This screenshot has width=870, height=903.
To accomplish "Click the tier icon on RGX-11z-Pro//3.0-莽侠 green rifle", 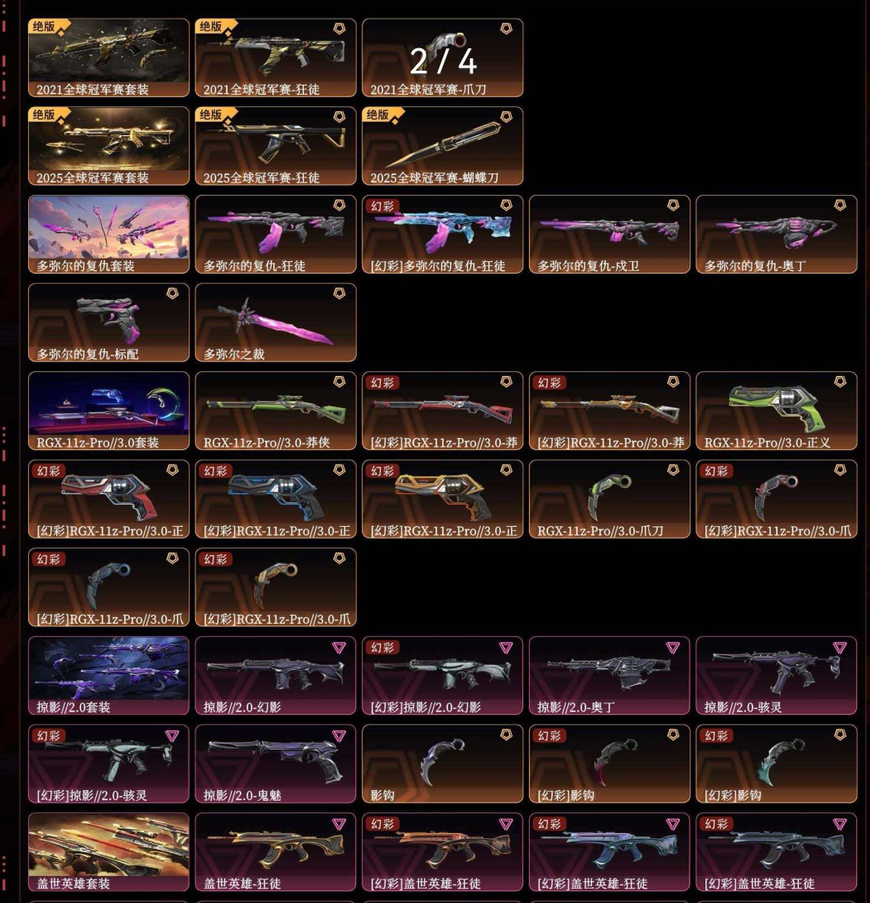I will (x=339, y=382).
